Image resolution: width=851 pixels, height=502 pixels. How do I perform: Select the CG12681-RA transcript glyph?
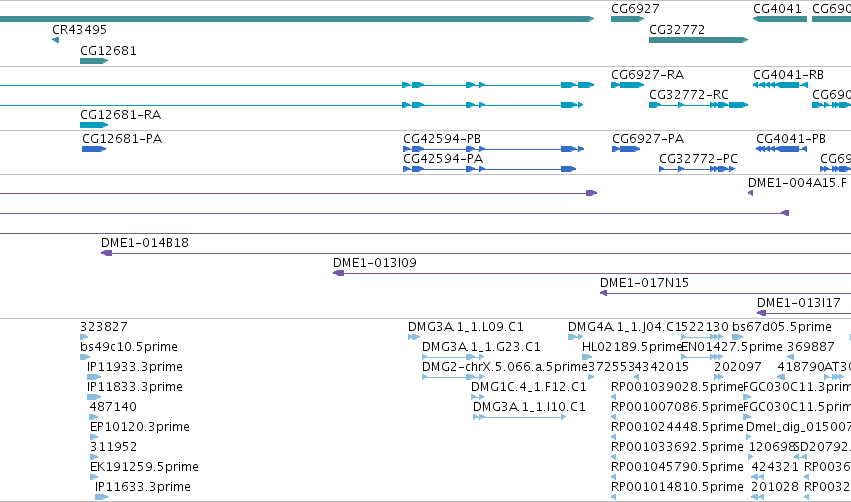(x=94, y=125)
